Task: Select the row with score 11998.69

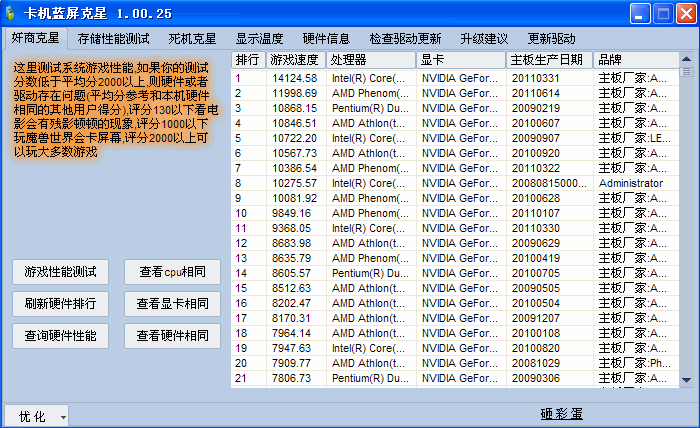Action: [455, 93]
